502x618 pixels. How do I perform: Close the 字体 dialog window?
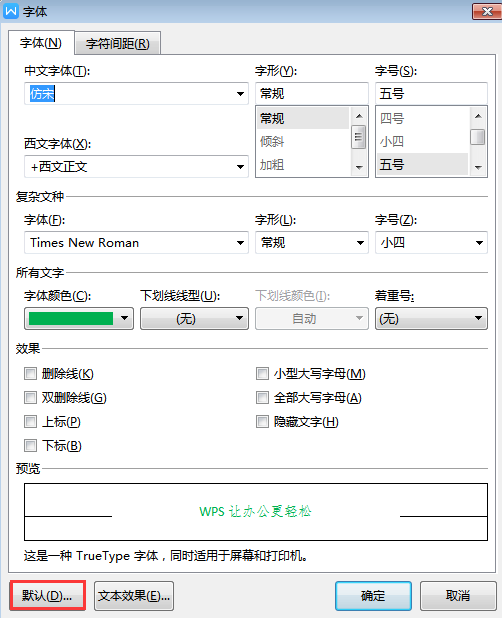[487, 11]
